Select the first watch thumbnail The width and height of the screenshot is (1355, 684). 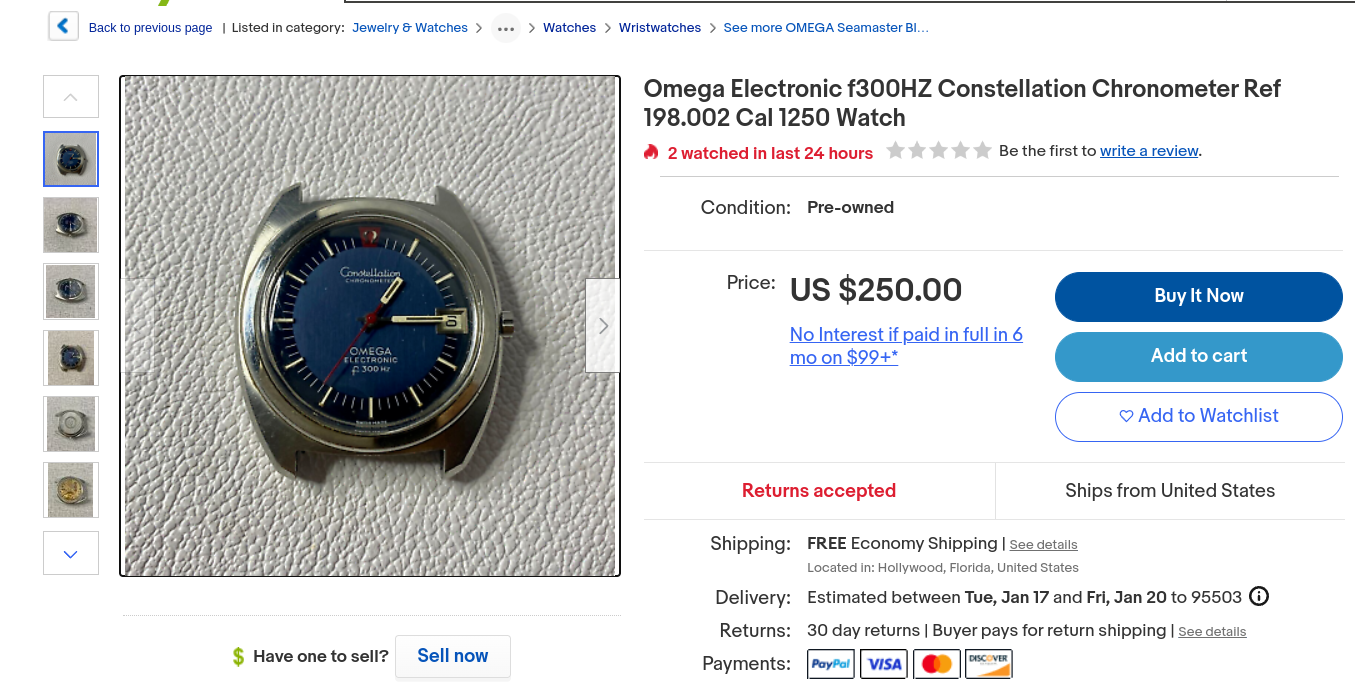click(x=71, y=159)
